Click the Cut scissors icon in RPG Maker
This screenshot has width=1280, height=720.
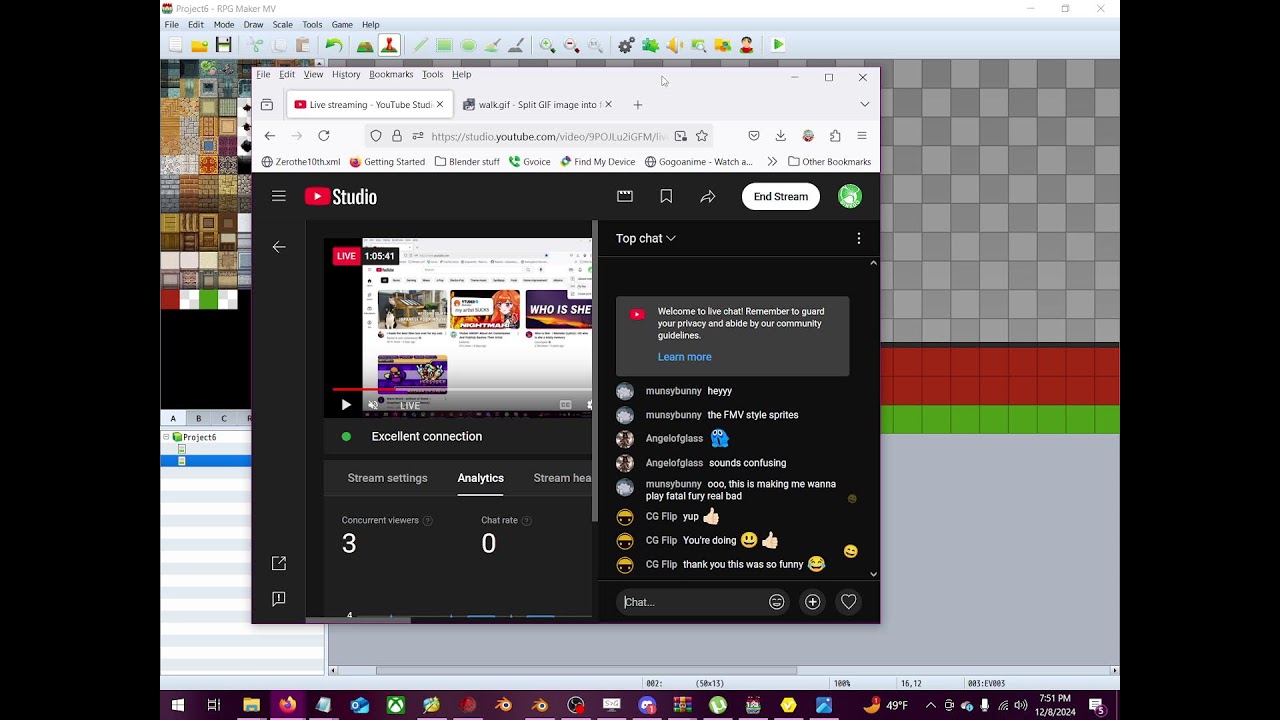(256, 45)
